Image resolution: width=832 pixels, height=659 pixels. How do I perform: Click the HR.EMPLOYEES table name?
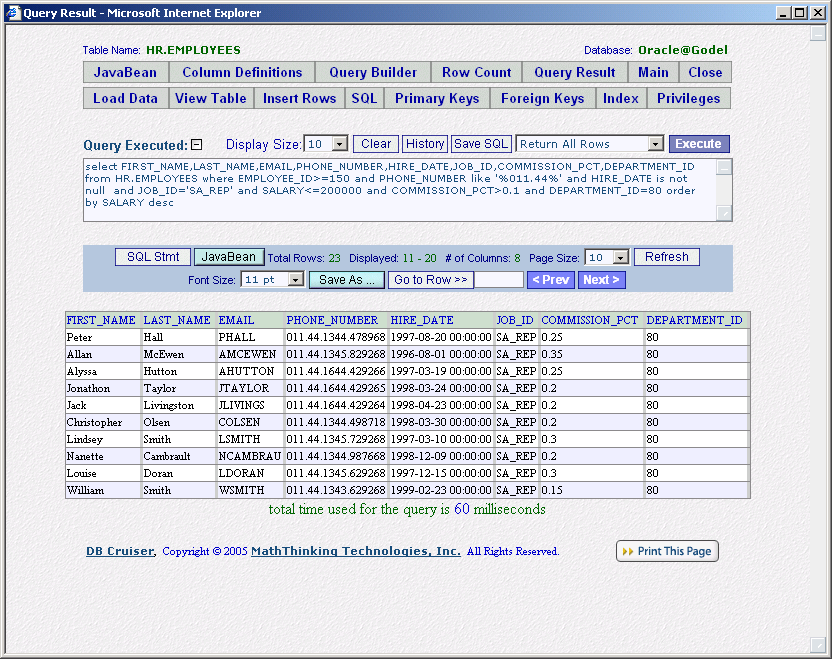[x=193, y=50]
